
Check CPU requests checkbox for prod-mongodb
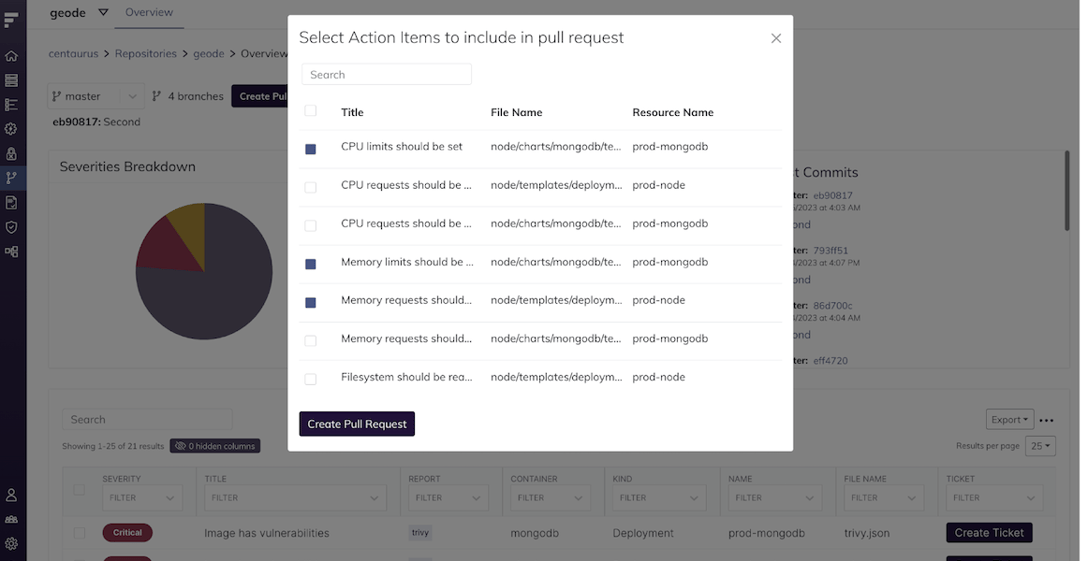pyautogui.click(x=310, y=226)
